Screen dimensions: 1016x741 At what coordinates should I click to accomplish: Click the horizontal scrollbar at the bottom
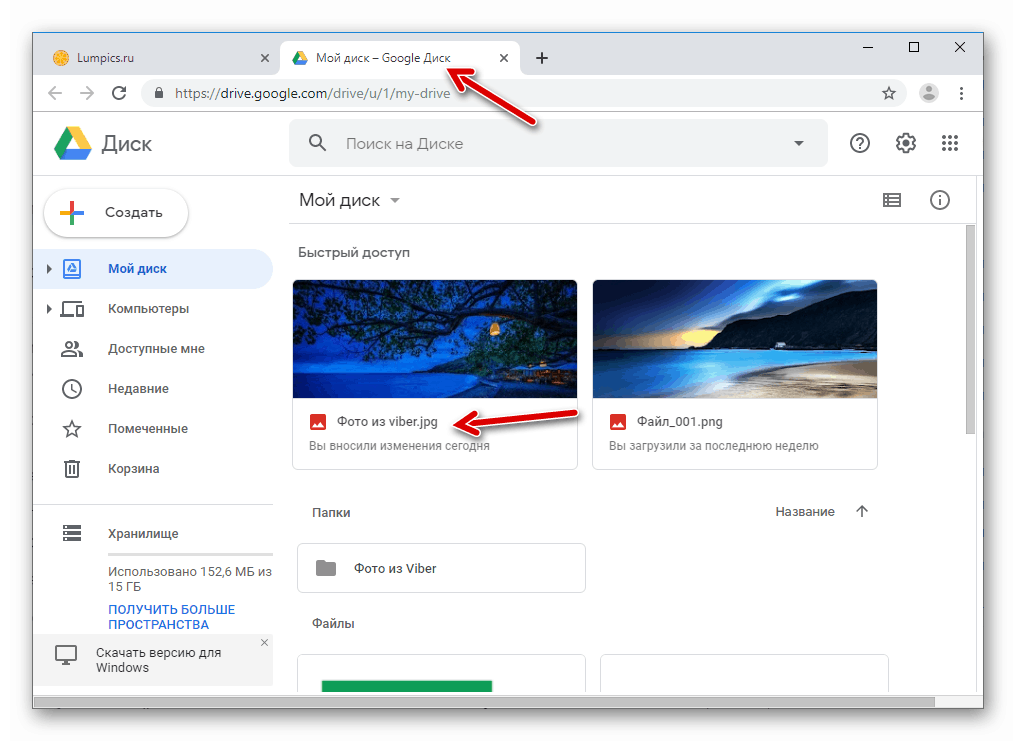[484, 702]
